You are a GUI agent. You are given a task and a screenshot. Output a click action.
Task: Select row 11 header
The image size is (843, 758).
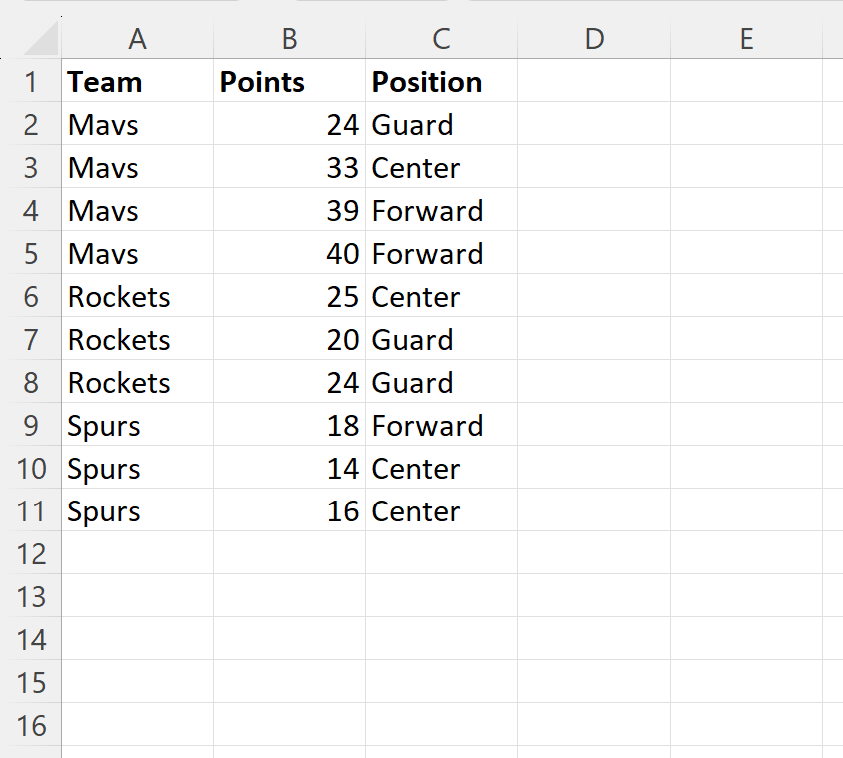pos(31,510)
